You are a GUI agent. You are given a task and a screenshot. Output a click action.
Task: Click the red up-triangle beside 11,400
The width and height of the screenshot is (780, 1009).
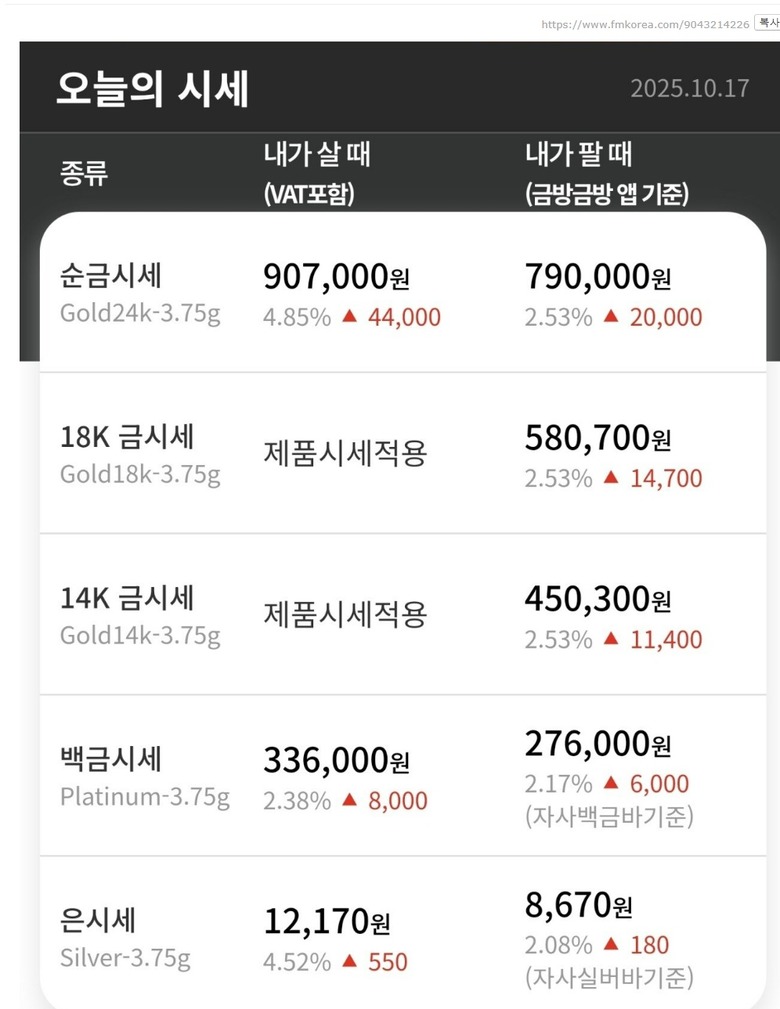point(611,639)
